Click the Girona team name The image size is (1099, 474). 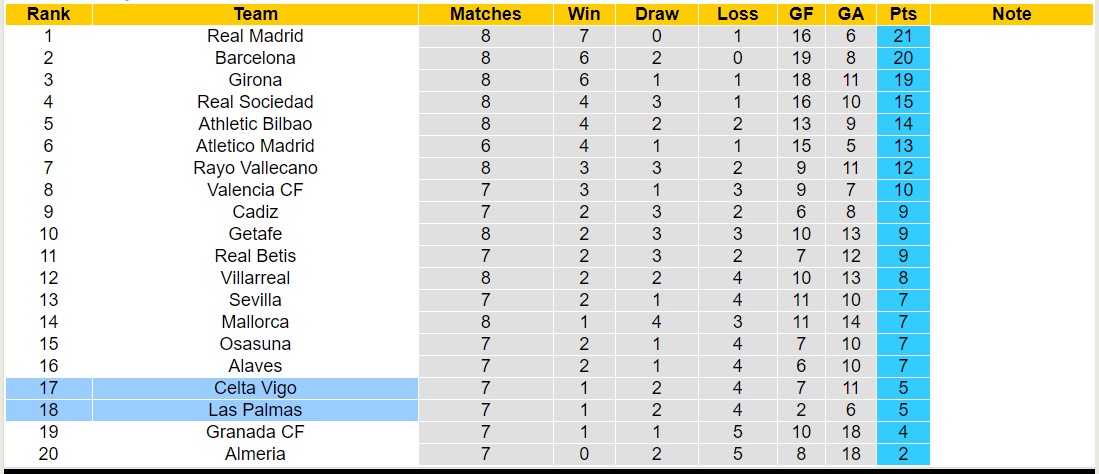click(255, 80)
